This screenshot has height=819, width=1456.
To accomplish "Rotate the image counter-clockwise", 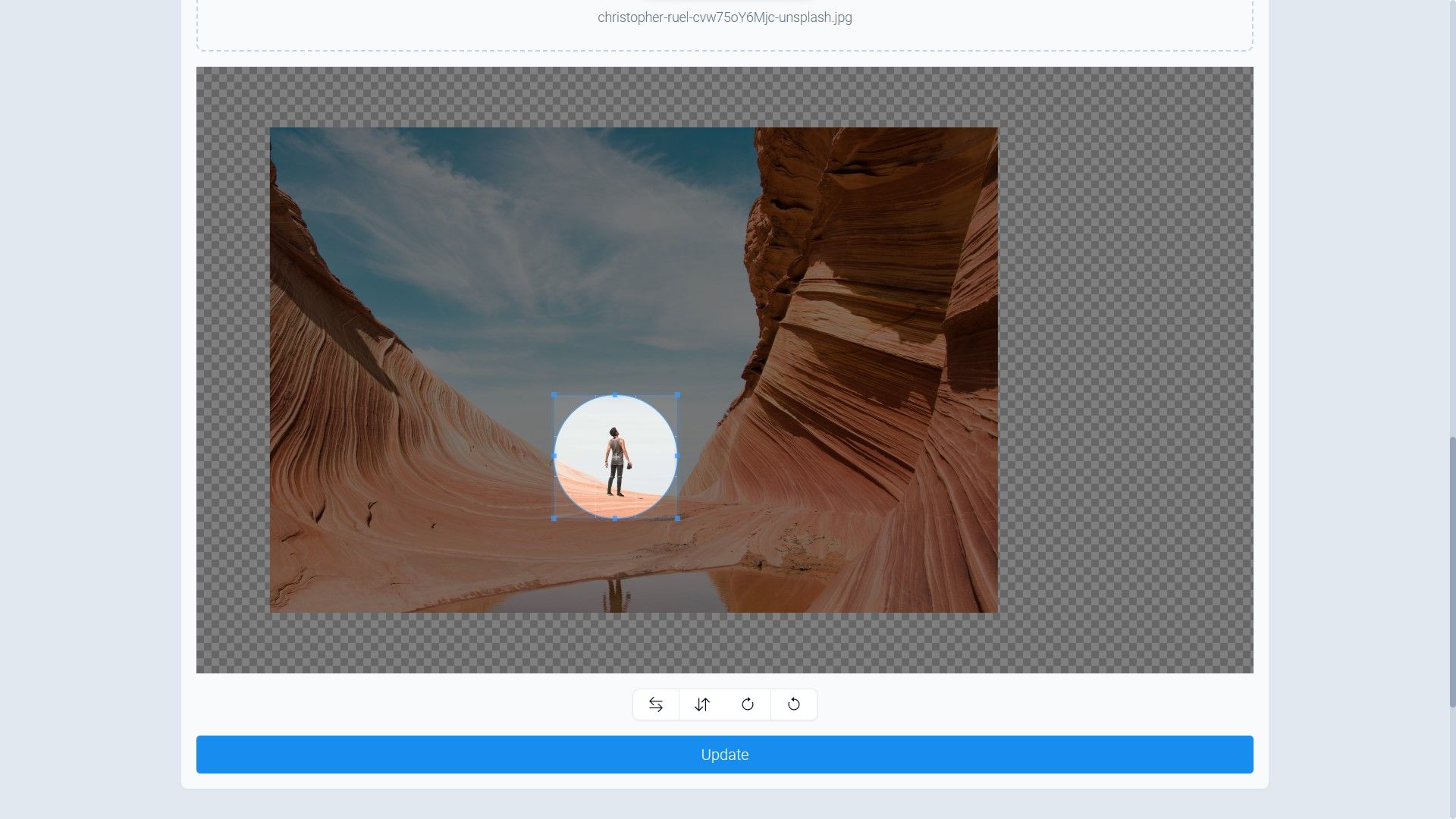I will [794, 704].
